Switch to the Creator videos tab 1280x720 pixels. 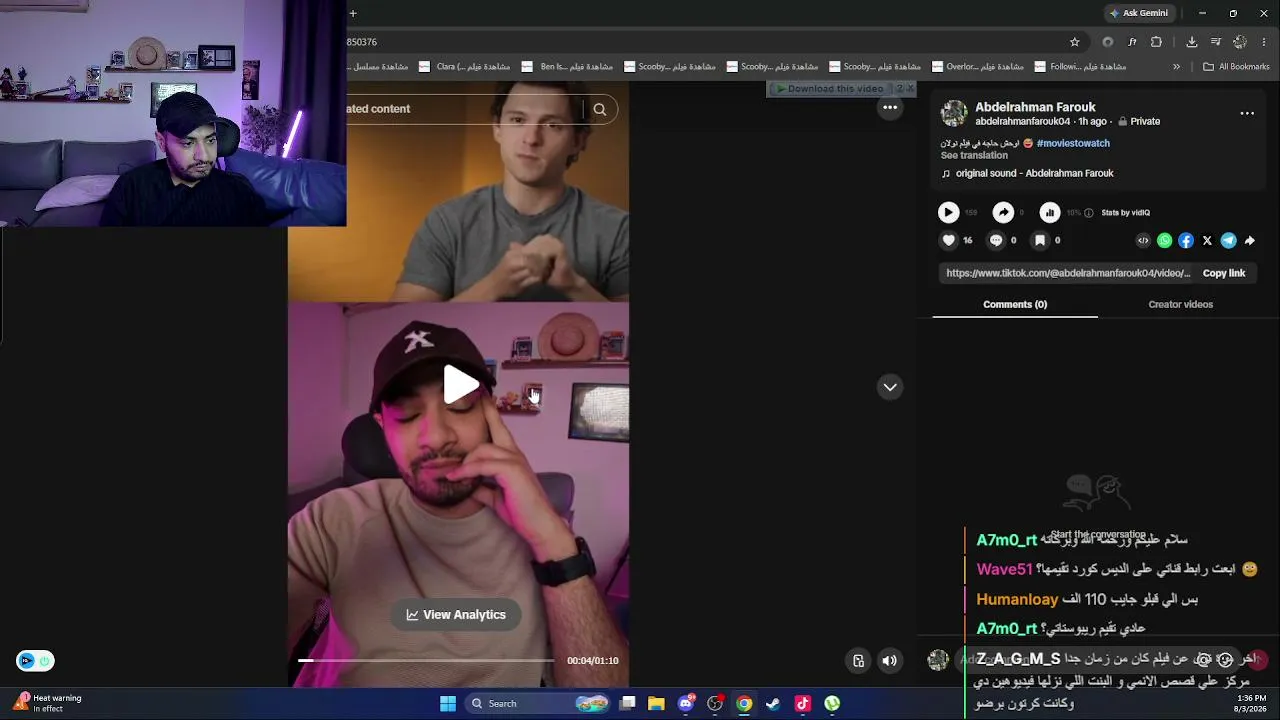click(1180, 304)
